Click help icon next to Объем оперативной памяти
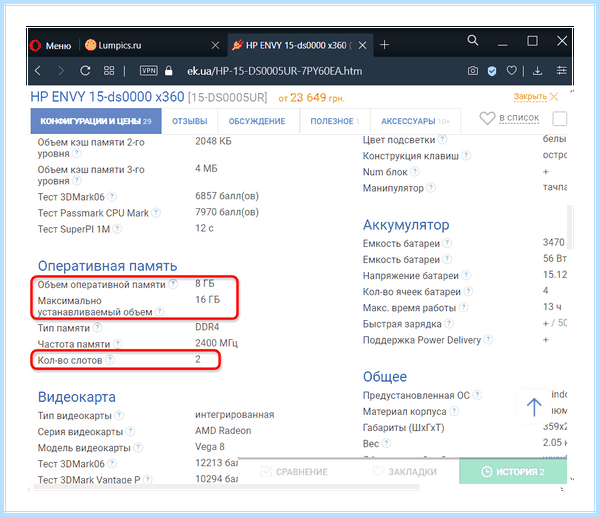Screen dimensions: 600x517 (x=173, y=284)
